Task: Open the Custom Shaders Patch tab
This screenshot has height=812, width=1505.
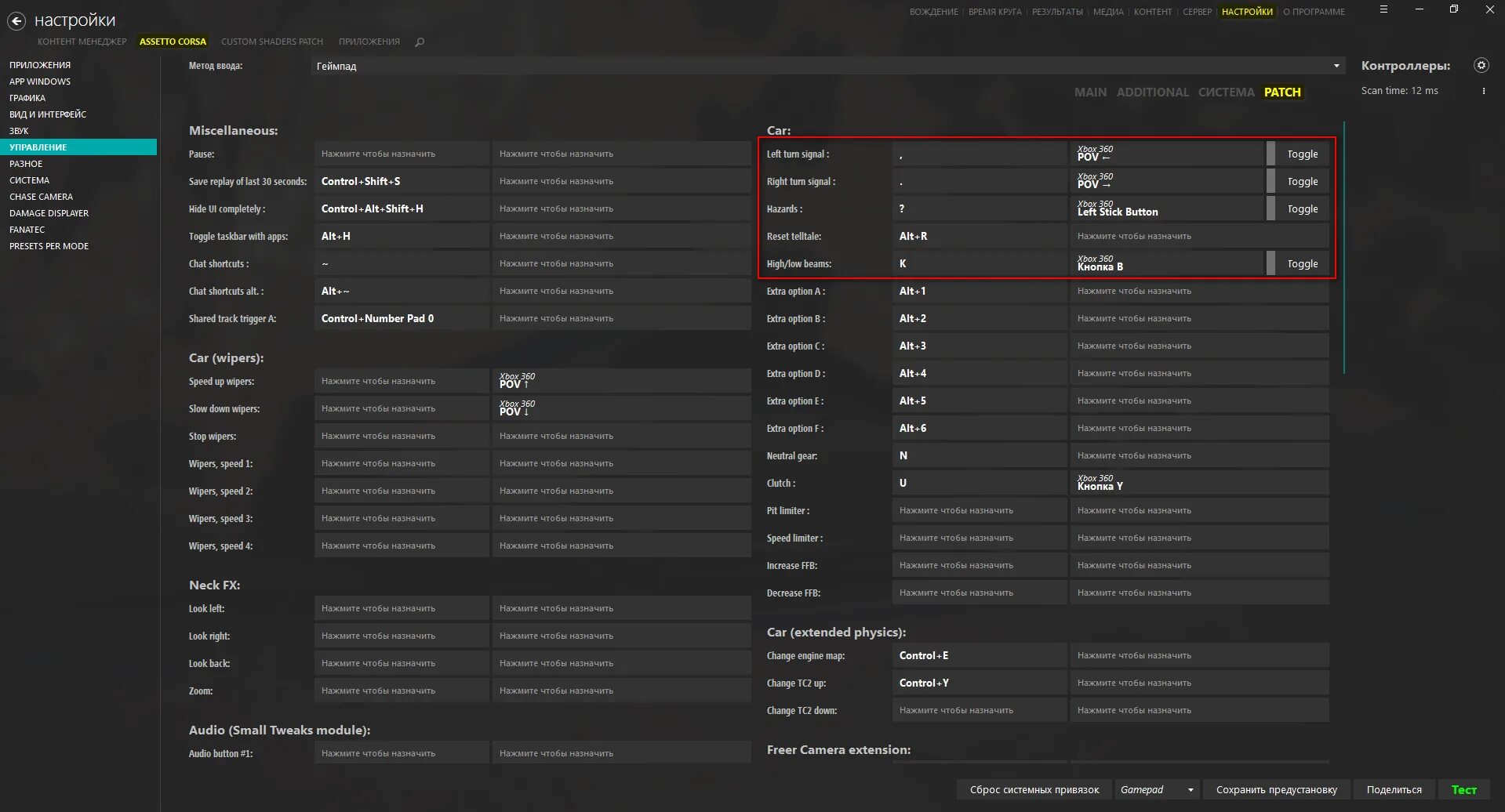Action: 271,42
